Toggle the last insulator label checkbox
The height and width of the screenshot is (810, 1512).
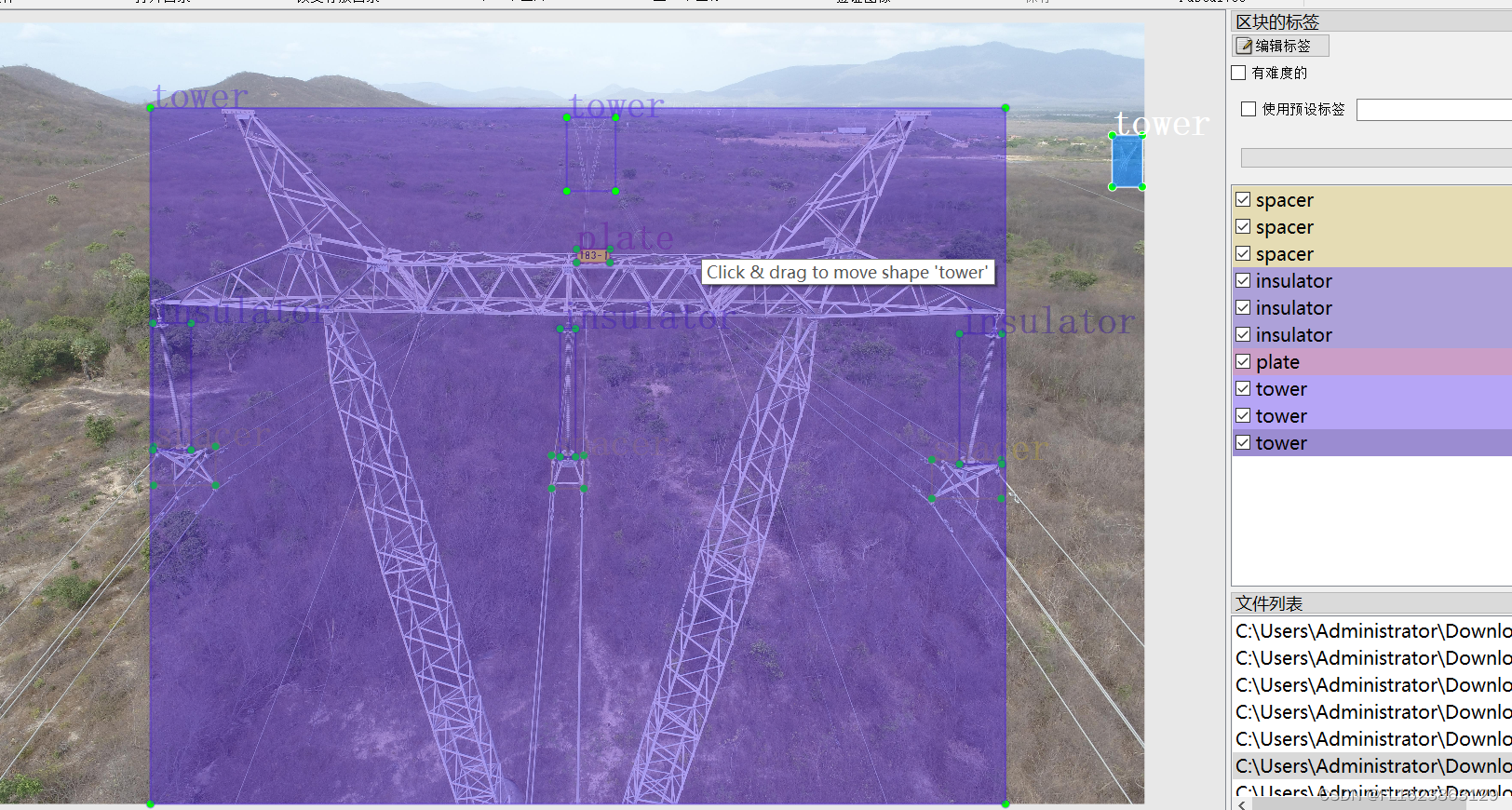click(x=1243, y=334)
